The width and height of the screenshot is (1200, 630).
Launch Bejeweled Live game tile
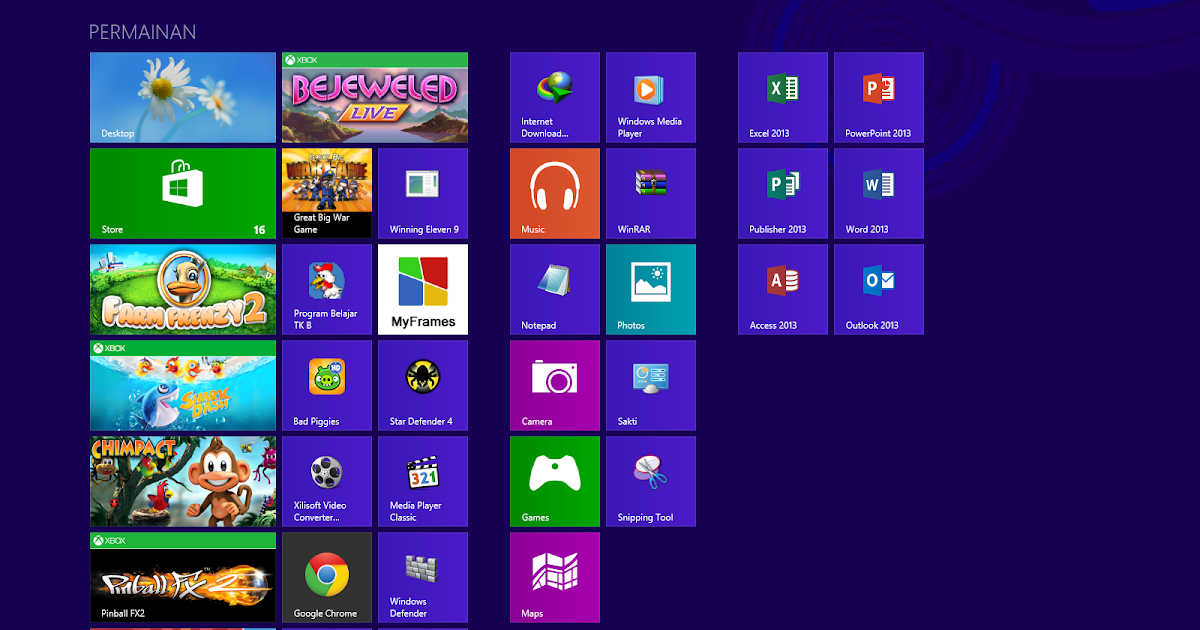click(x=375, y=97)
